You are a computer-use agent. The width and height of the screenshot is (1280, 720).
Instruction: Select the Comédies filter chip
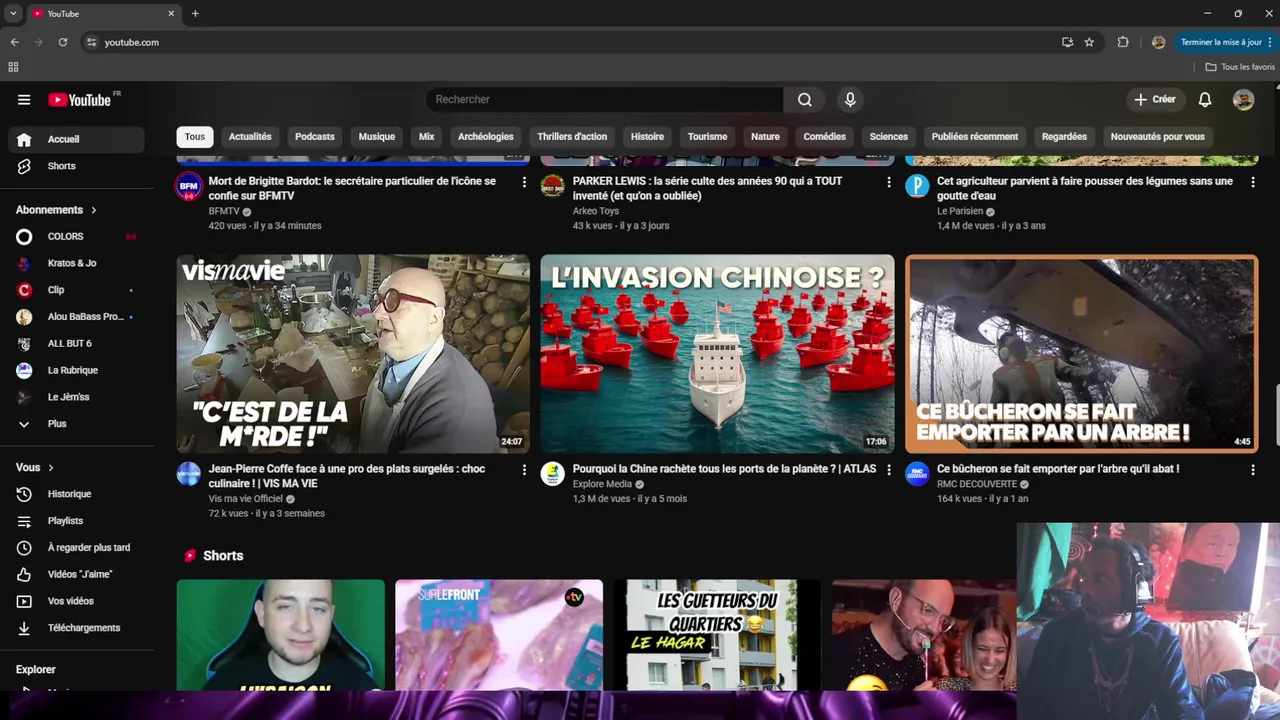825,137
